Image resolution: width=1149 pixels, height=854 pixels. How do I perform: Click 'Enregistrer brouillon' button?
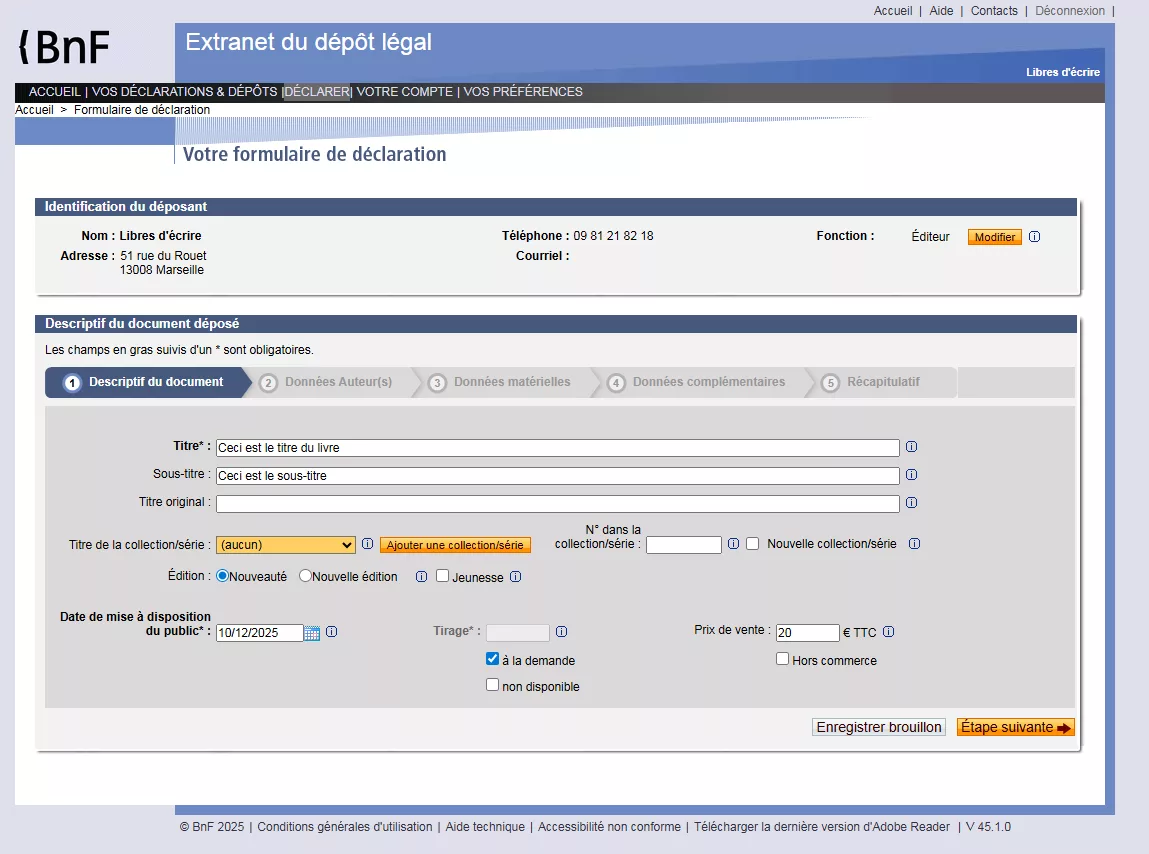pyautogui.click(x=878, y=727)
